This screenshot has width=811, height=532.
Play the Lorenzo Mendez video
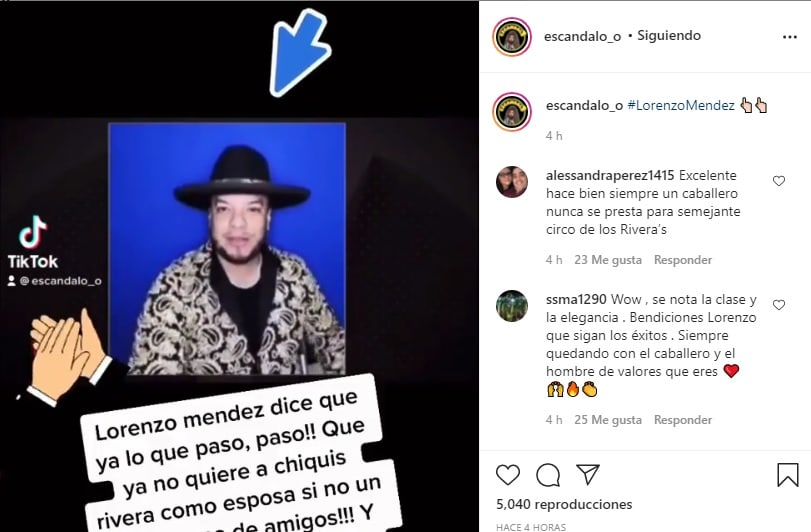coord(239,266)
